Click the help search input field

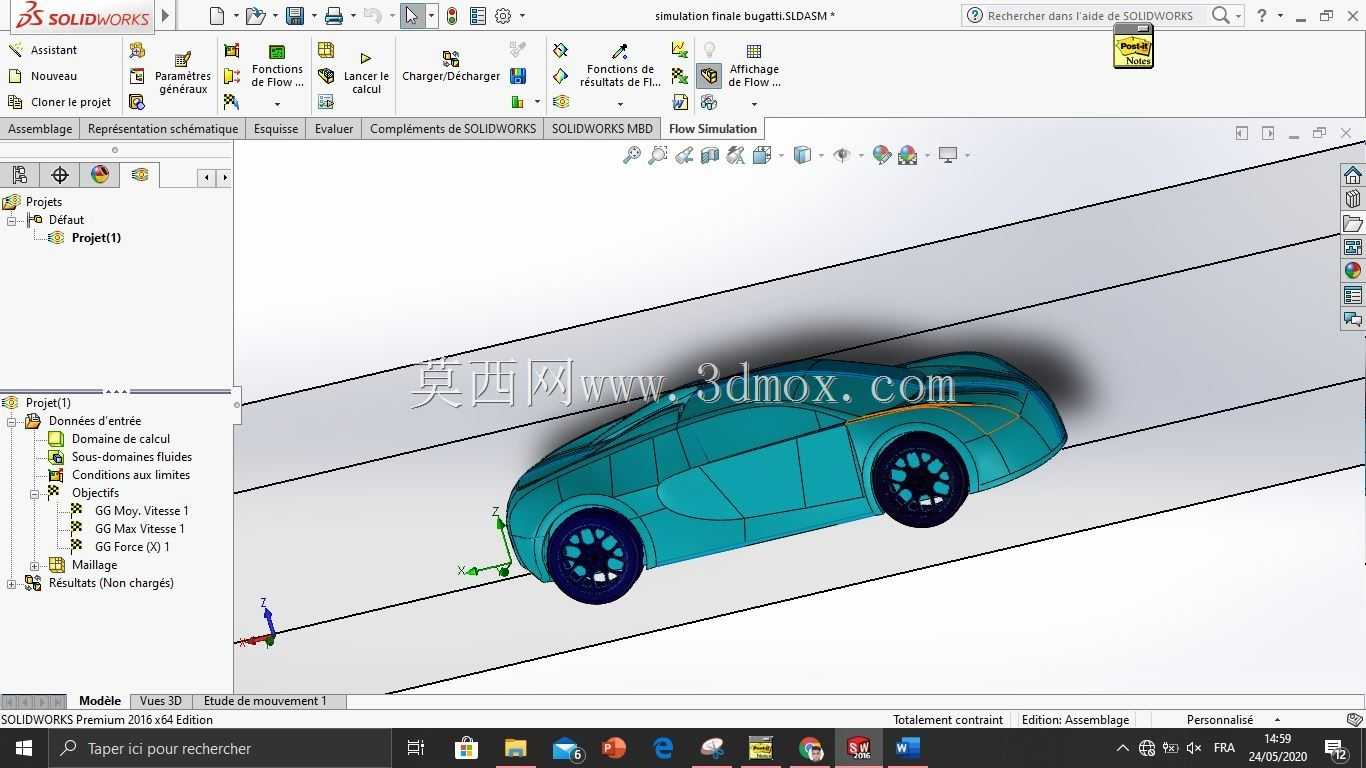(x=1090, y=16)
